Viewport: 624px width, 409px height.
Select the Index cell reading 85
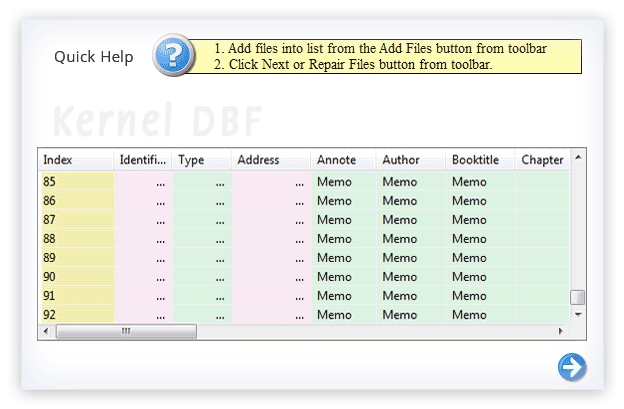78,181
